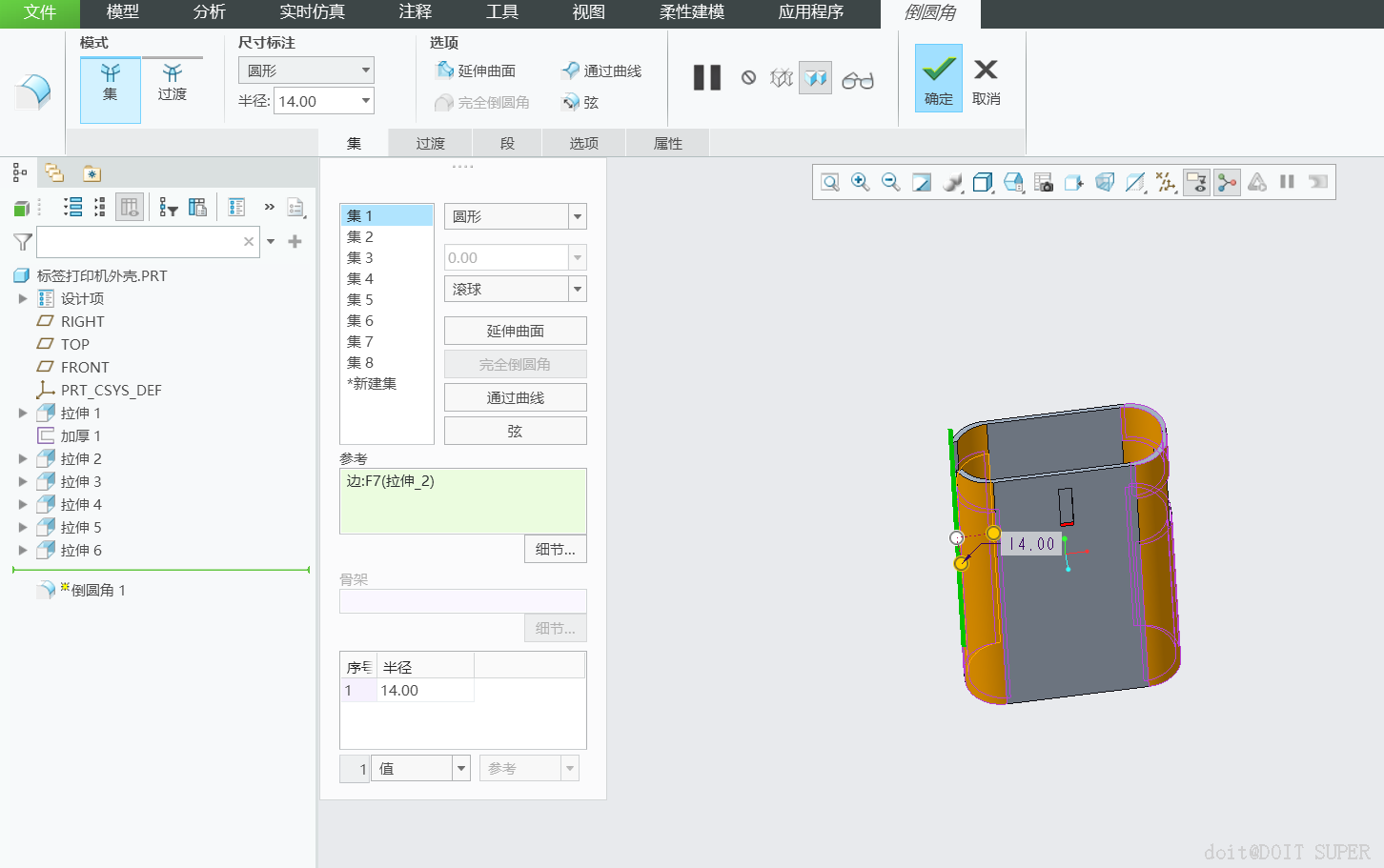Click the glasses verify-preview icon

857,80
